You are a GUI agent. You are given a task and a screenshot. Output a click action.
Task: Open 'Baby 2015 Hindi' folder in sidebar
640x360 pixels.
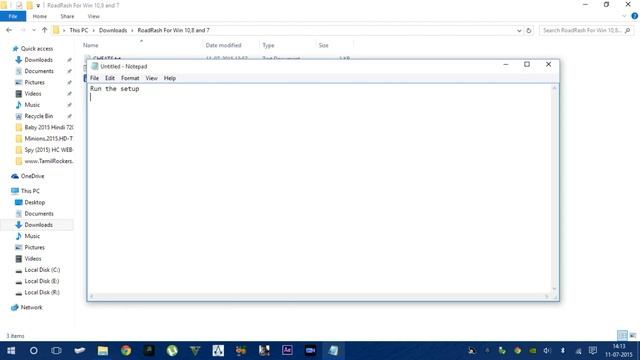44,127
